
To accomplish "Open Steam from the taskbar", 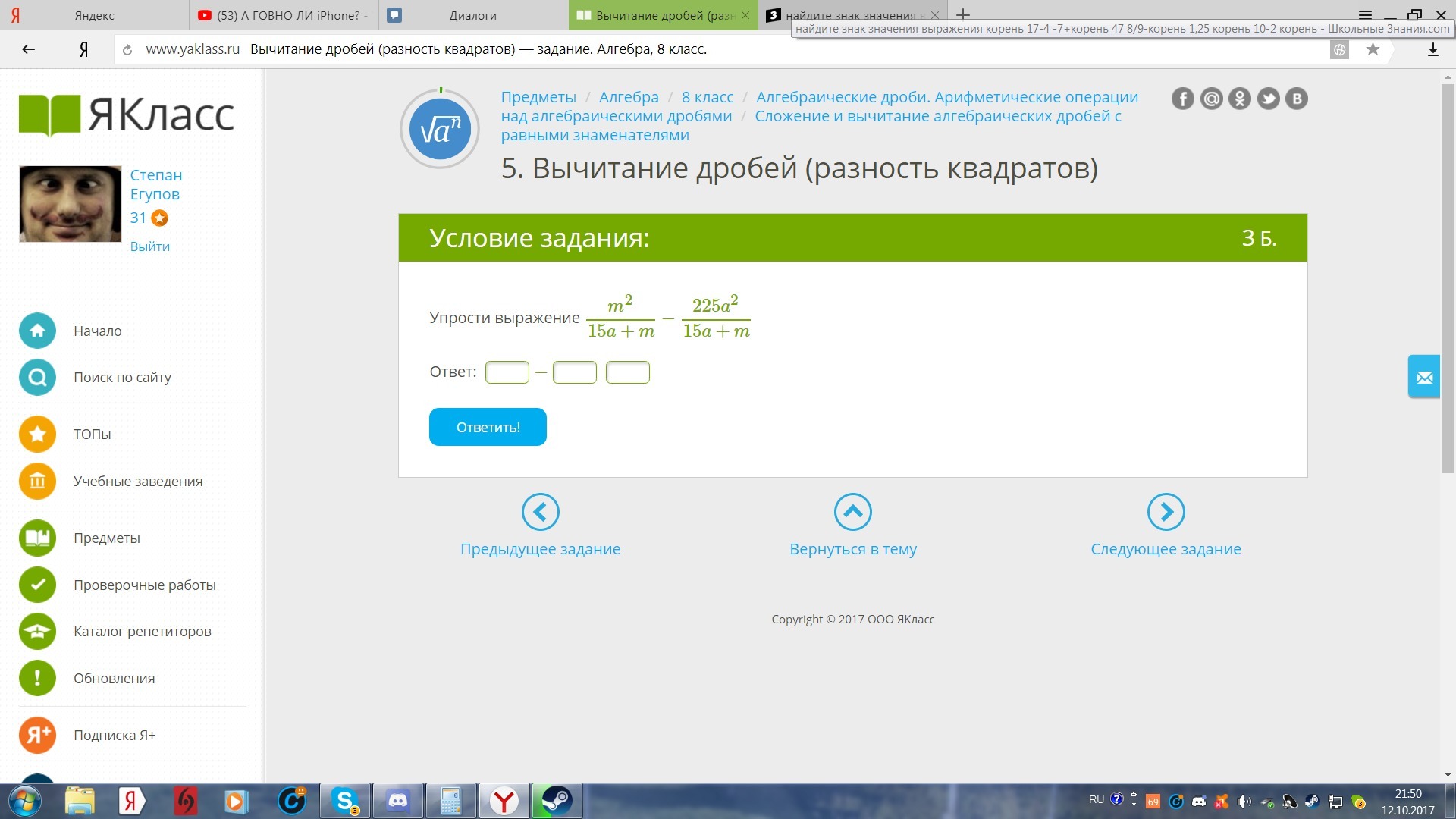I will (x=557, y=801).
